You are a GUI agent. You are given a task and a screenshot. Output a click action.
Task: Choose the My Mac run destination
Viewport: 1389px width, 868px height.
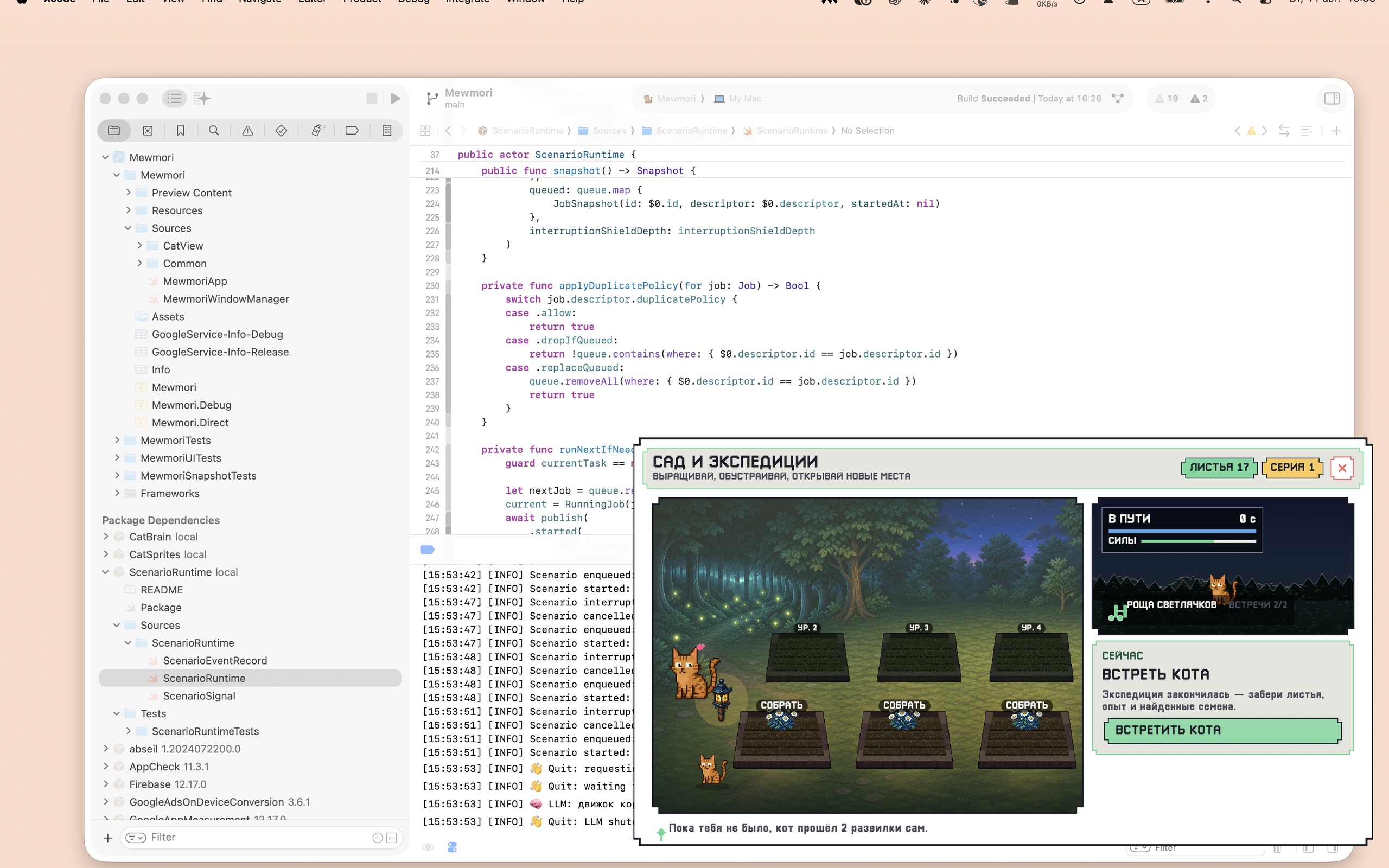click(x=737, y=99)
